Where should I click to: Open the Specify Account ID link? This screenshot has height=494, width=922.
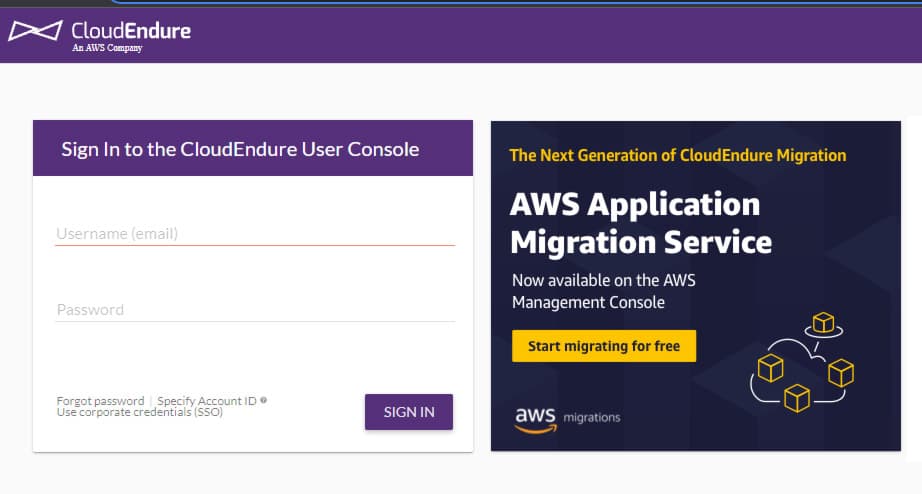coord(207,400)
